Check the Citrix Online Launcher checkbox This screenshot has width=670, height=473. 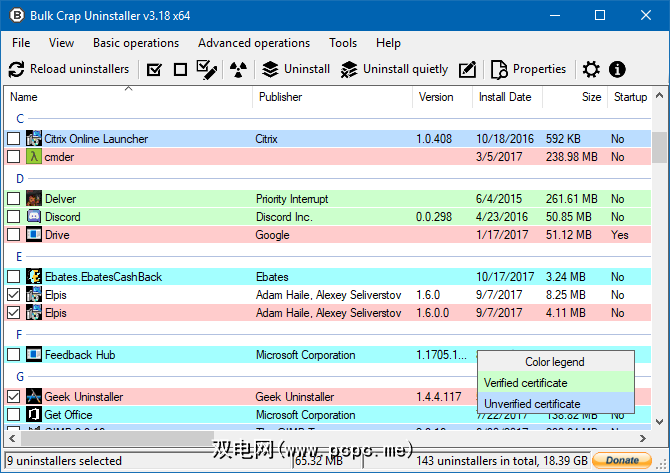click(13, 139)
